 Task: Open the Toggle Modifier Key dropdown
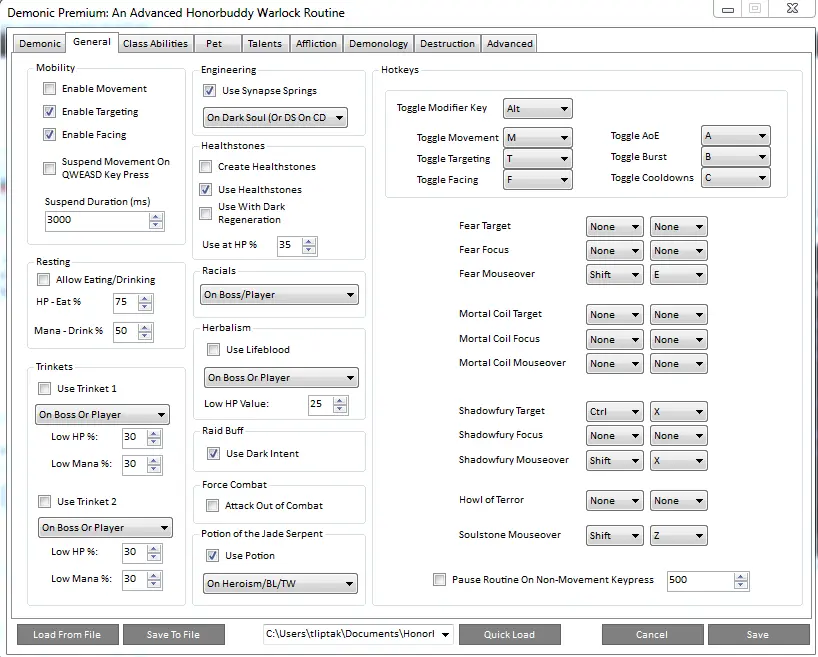pos(537,109)
